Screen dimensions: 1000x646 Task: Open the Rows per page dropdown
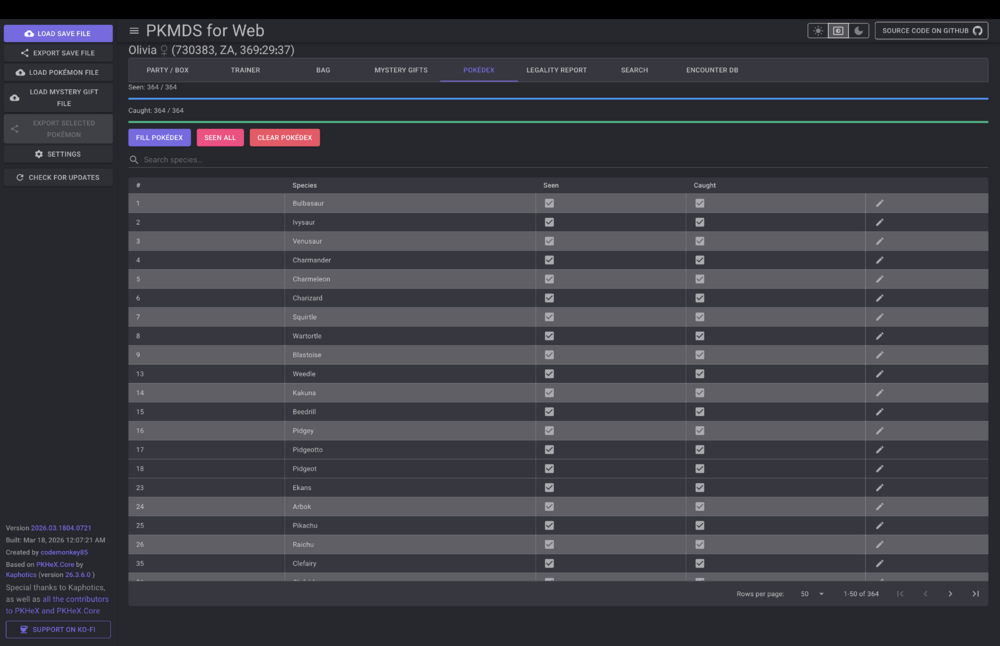pos(811,594)
